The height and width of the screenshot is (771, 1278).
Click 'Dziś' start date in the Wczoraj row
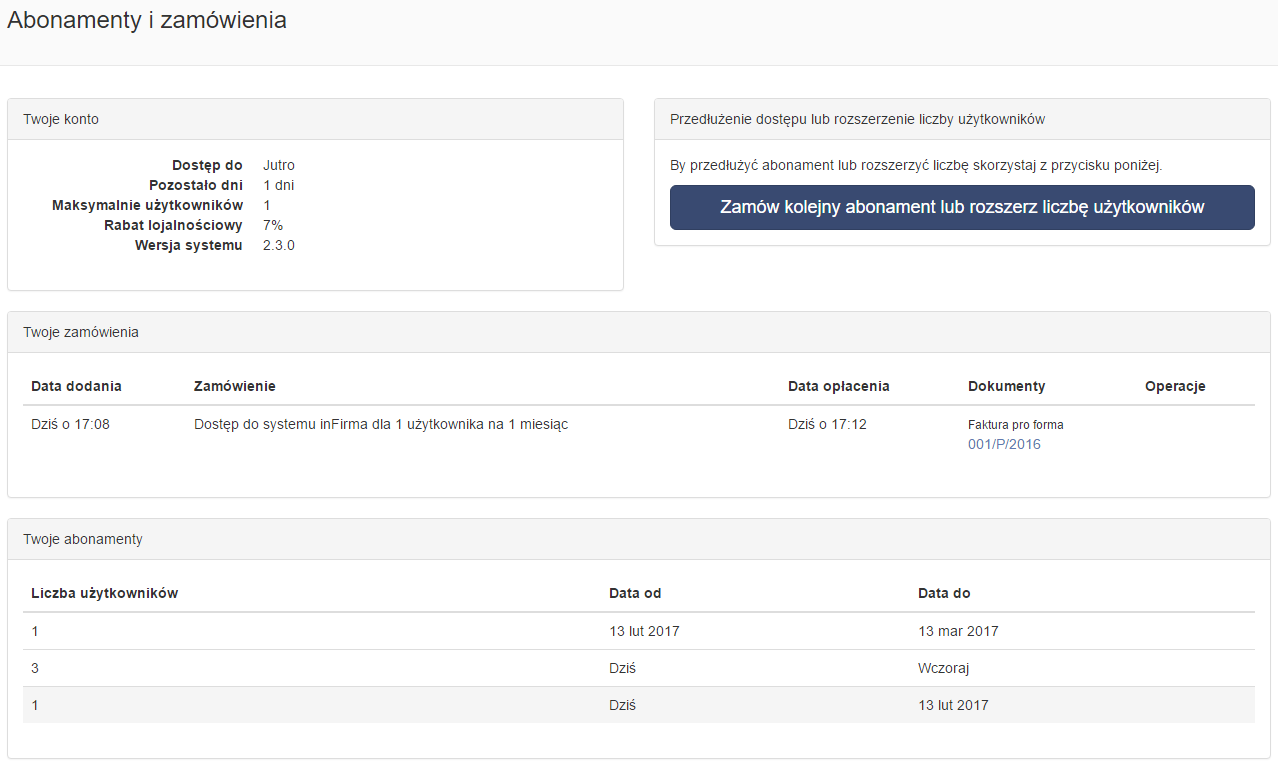coord(622,668)
